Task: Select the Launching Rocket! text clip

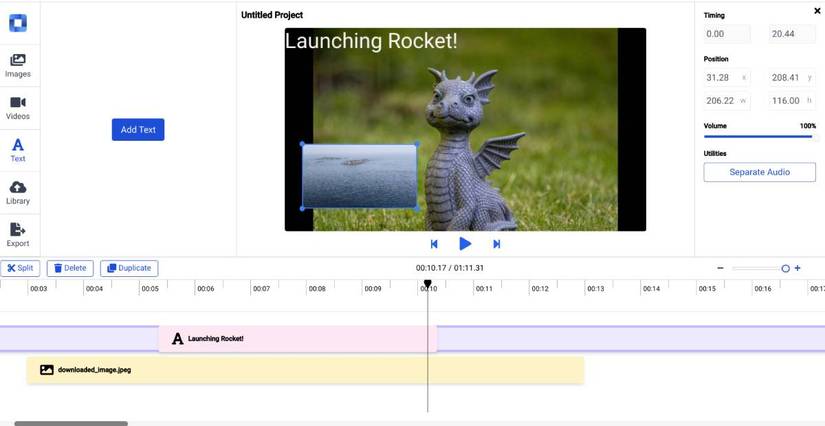Action: pyautogui.click(x=298, y=339)
